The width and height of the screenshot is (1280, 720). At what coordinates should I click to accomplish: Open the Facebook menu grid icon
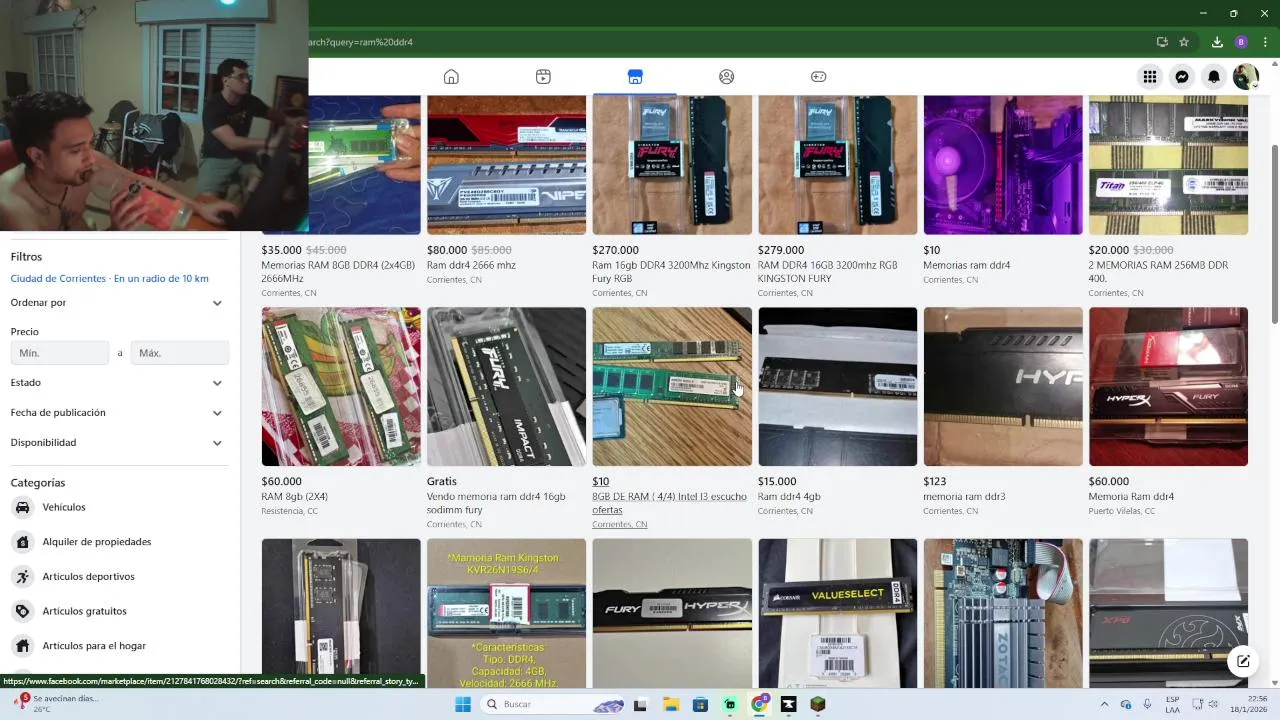point(1150,77)
